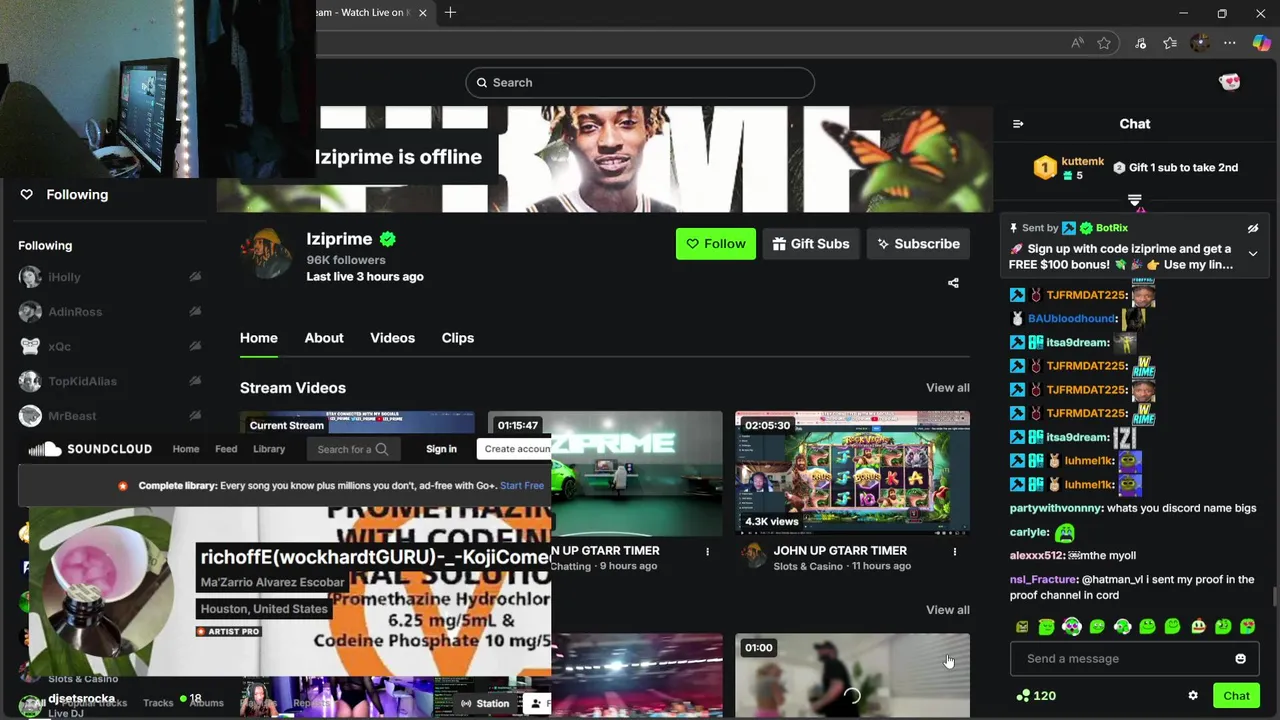Open the Copilot icon in browser

[x=1261, y=43]
